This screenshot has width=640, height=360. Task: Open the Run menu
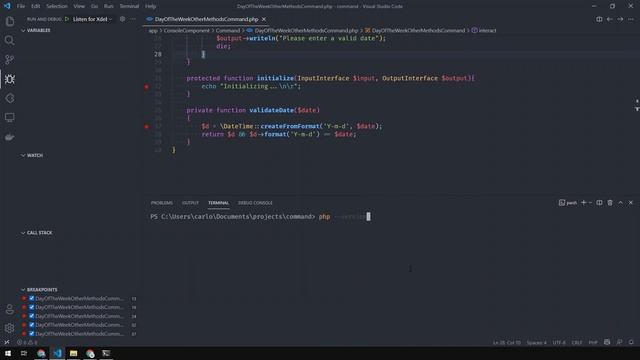point(109,6)
